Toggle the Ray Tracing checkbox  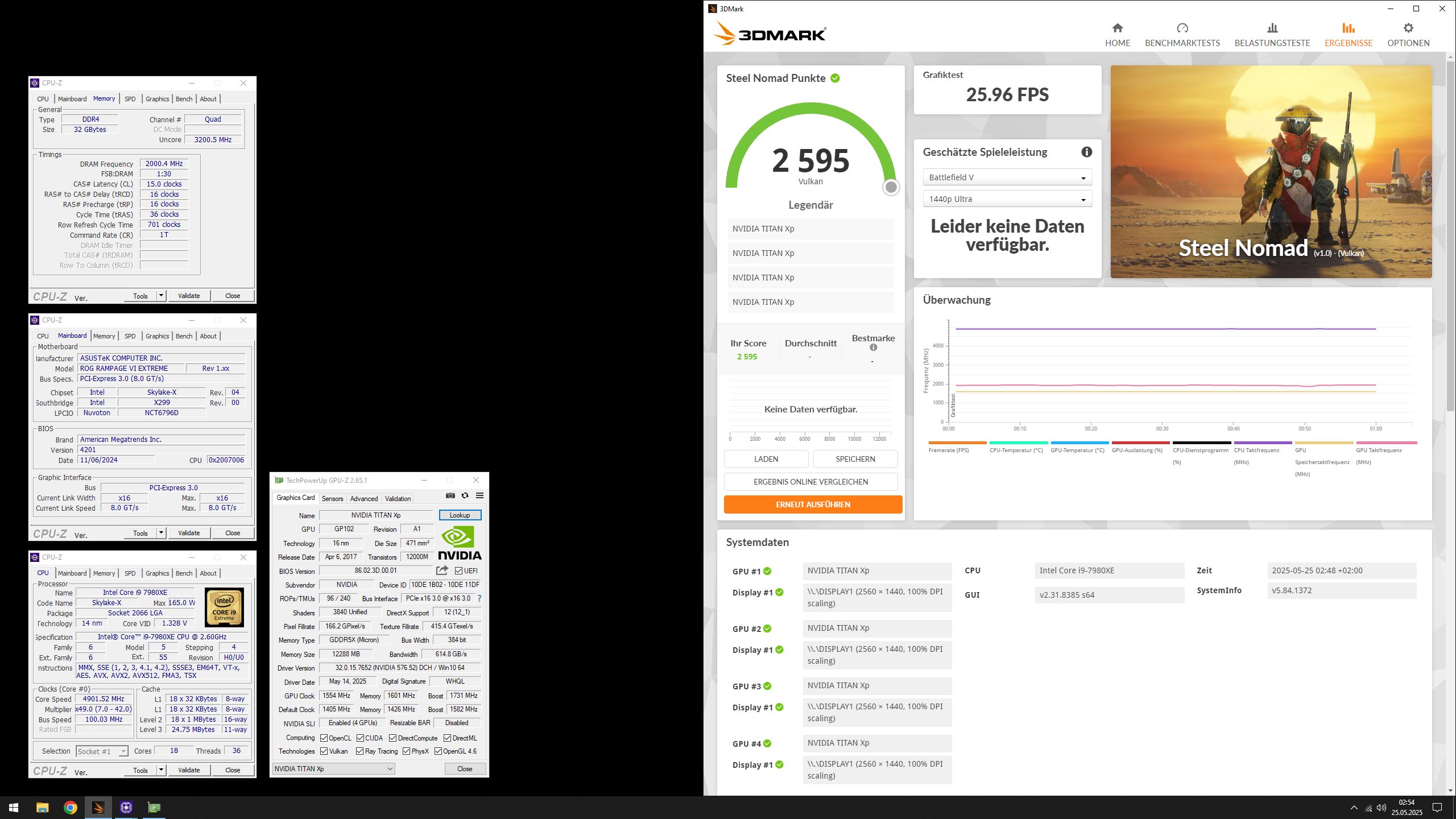[x=359, y=751]
